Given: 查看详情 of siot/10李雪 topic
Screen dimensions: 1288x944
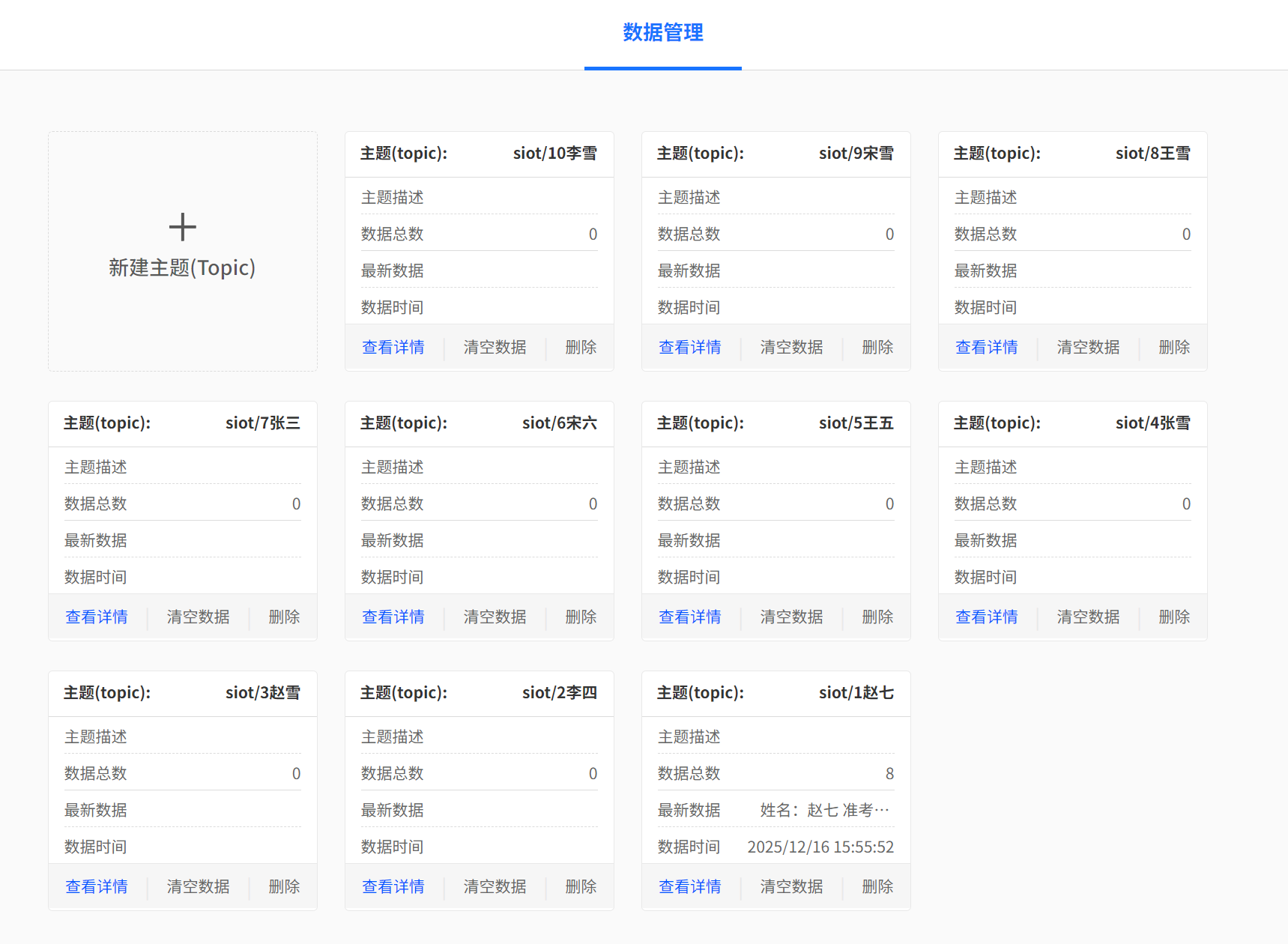Looking at the screenshot, I should 393,347.
